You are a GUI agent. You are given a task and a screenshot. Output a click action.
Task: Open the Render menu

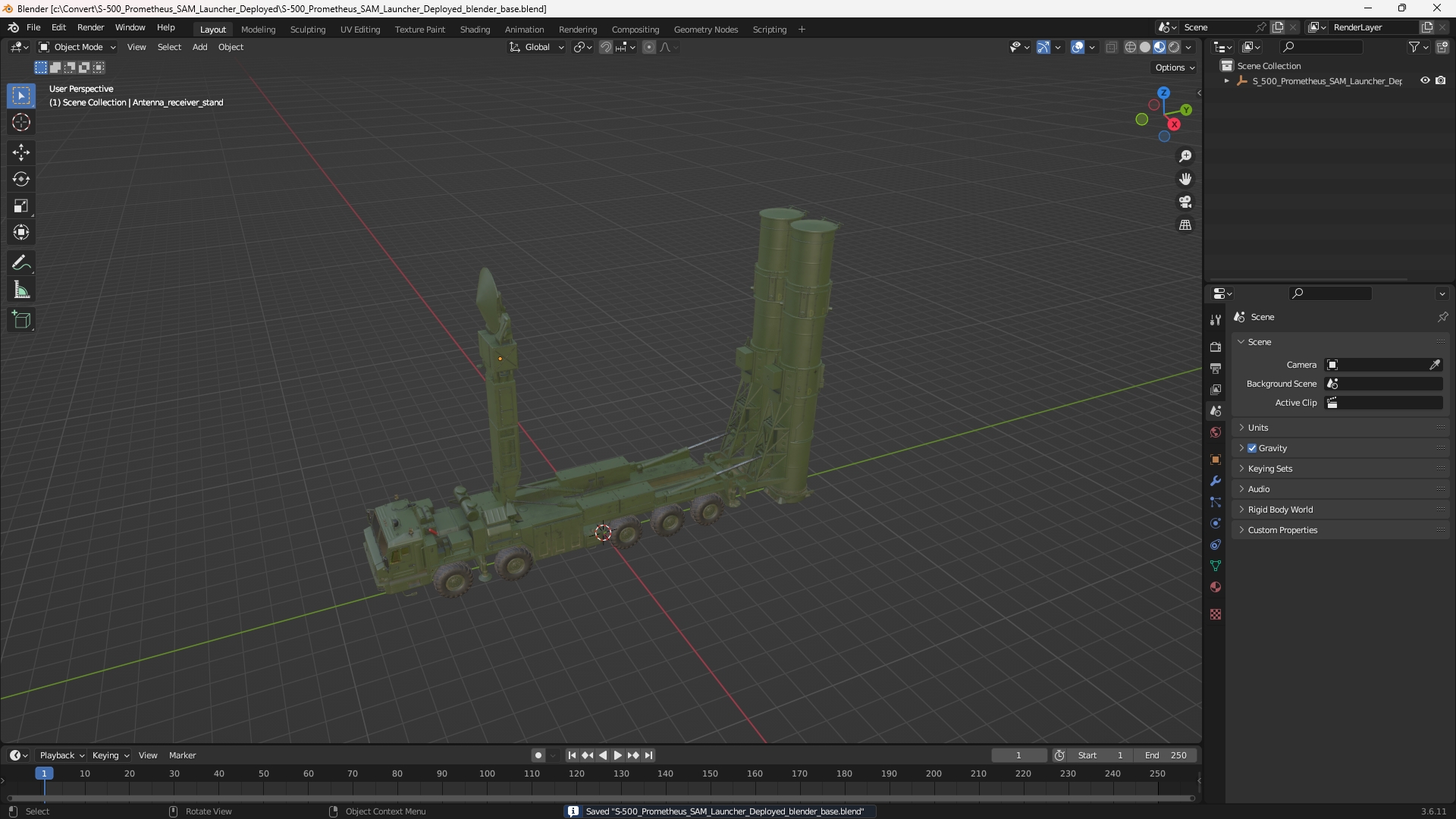tap(90, 27)
